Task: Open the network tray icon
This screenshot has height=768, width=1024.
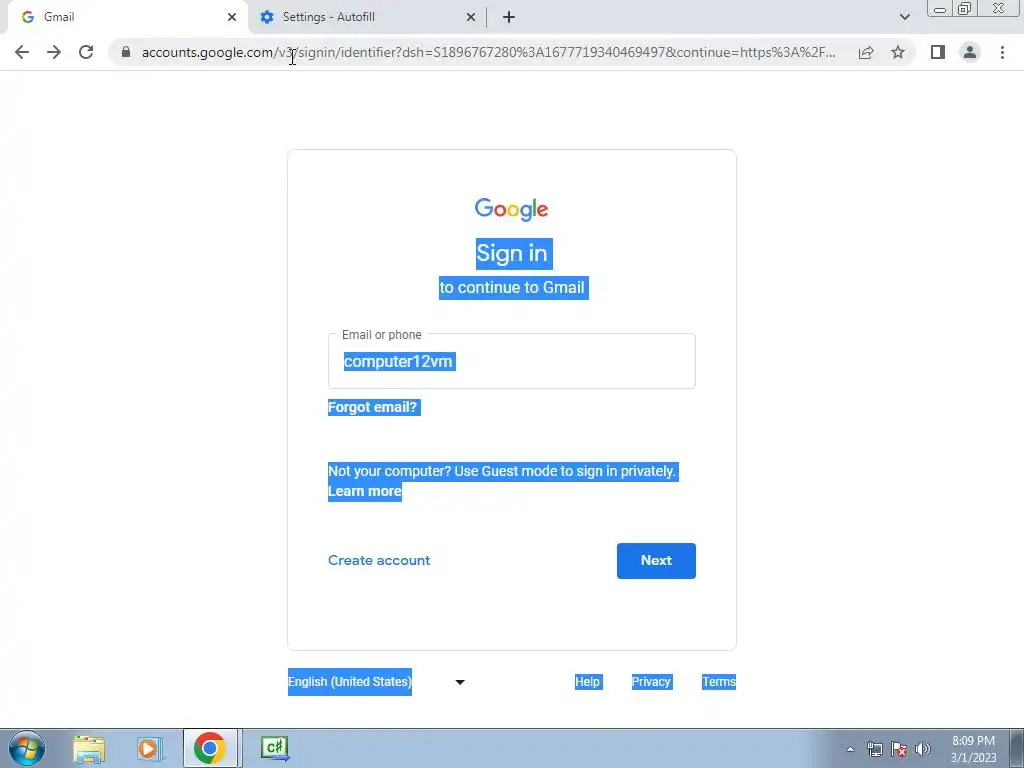Action: click(874, 749)
